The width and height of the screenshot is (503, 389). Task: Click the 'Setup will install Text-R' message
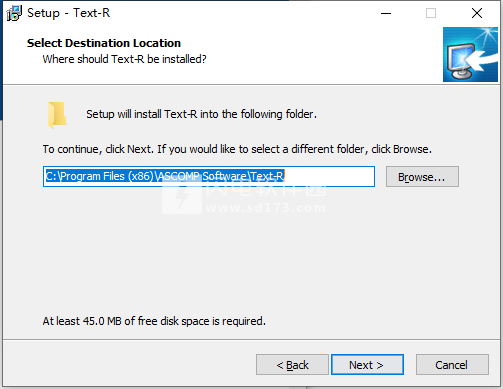(201, 114)
